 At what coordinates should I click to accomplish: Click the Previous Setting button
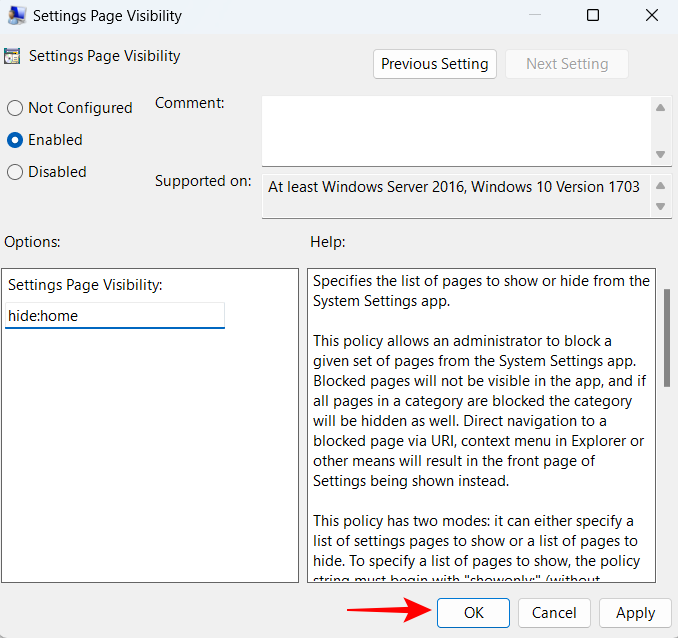[x=435, y=64]
